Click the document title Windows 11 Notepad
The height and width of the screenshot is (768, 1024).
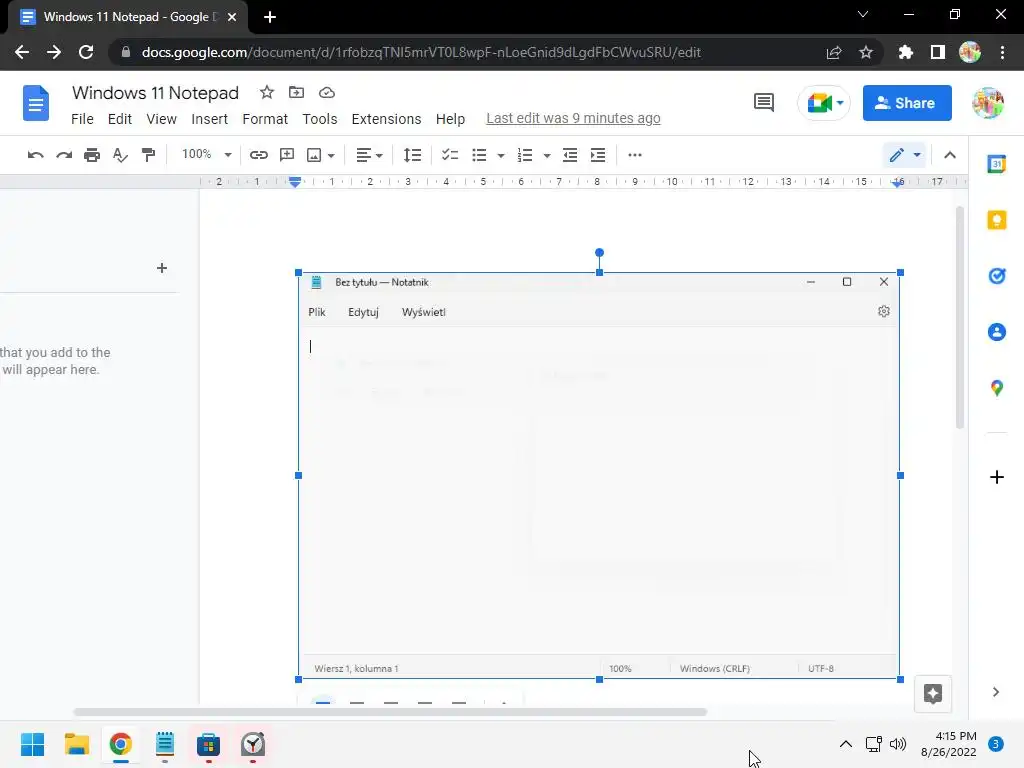coord(155,93)
